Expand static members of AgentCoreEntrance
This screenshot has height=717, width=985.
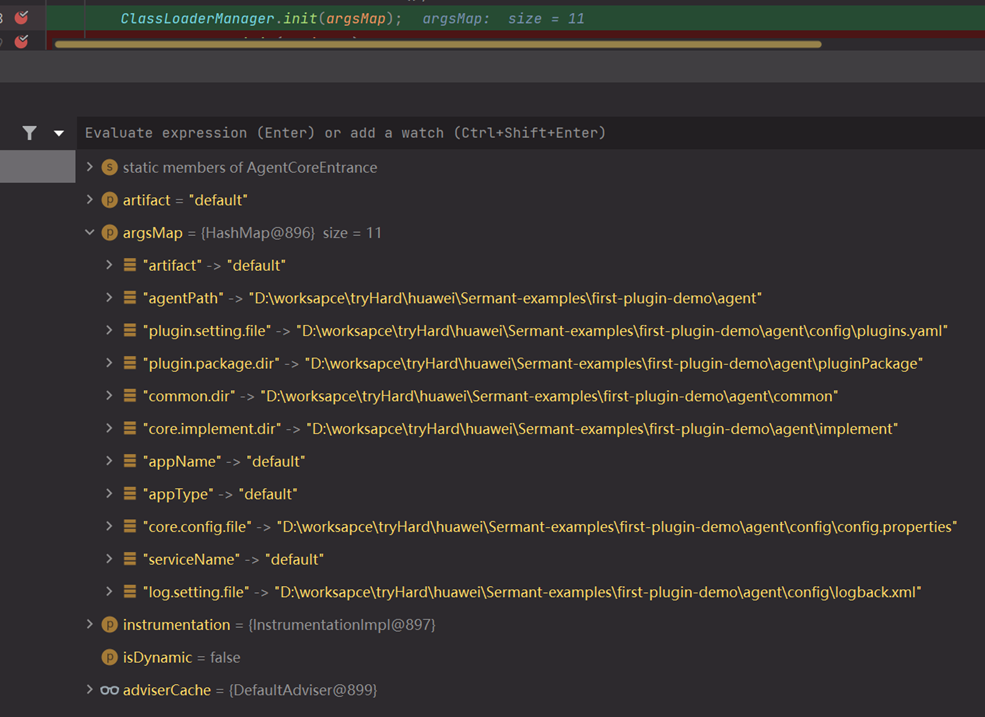tap(90, 167)
